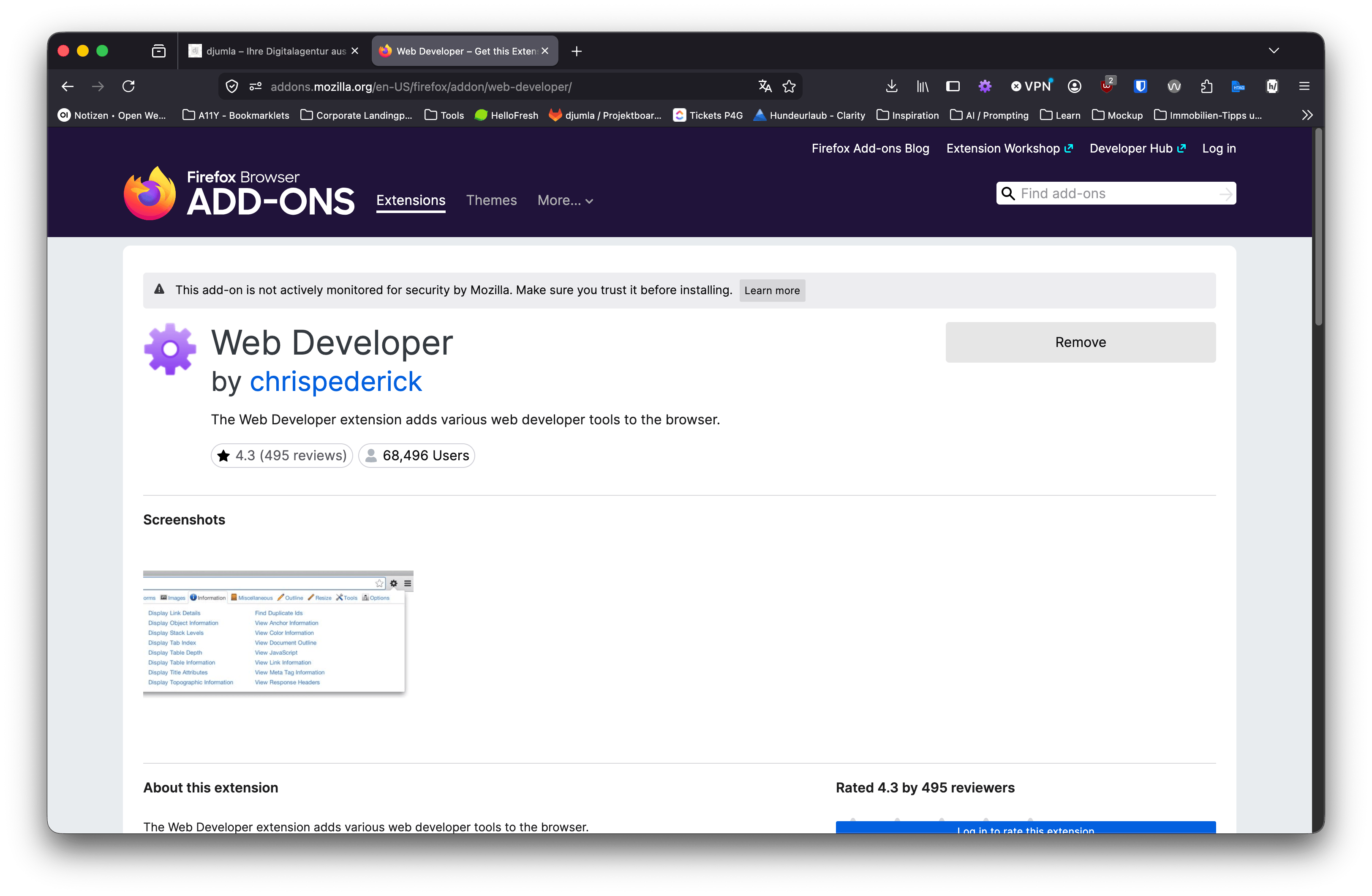Open site permissions icon in address bar
This screenshot has width=1372, height=896.
tap(256, 87)
